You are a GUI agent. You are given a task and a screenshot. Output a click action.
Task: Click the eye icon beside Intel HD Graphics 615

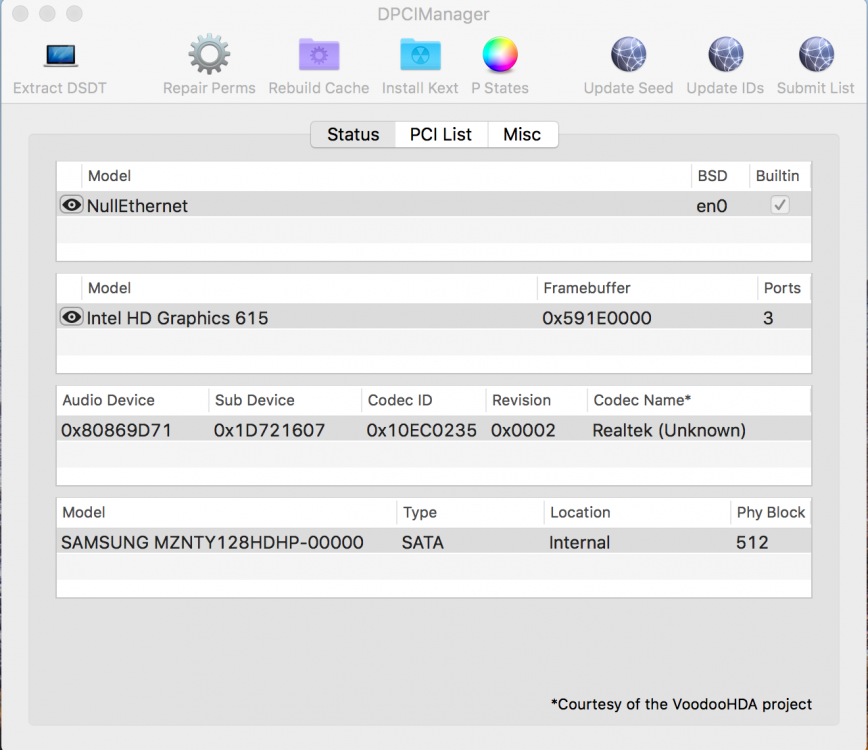(x=71, y=317)
